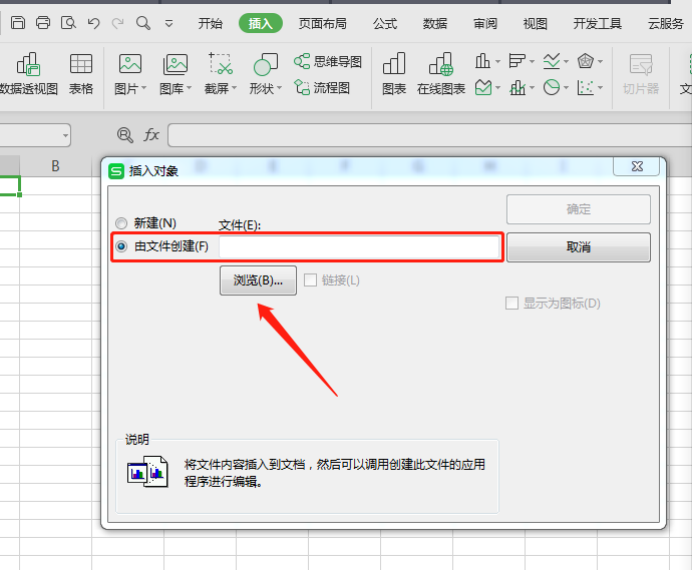Insert a pie chart from ribbon
The height and width of the screenshot is (571, 692).
(x=552, y=87)
